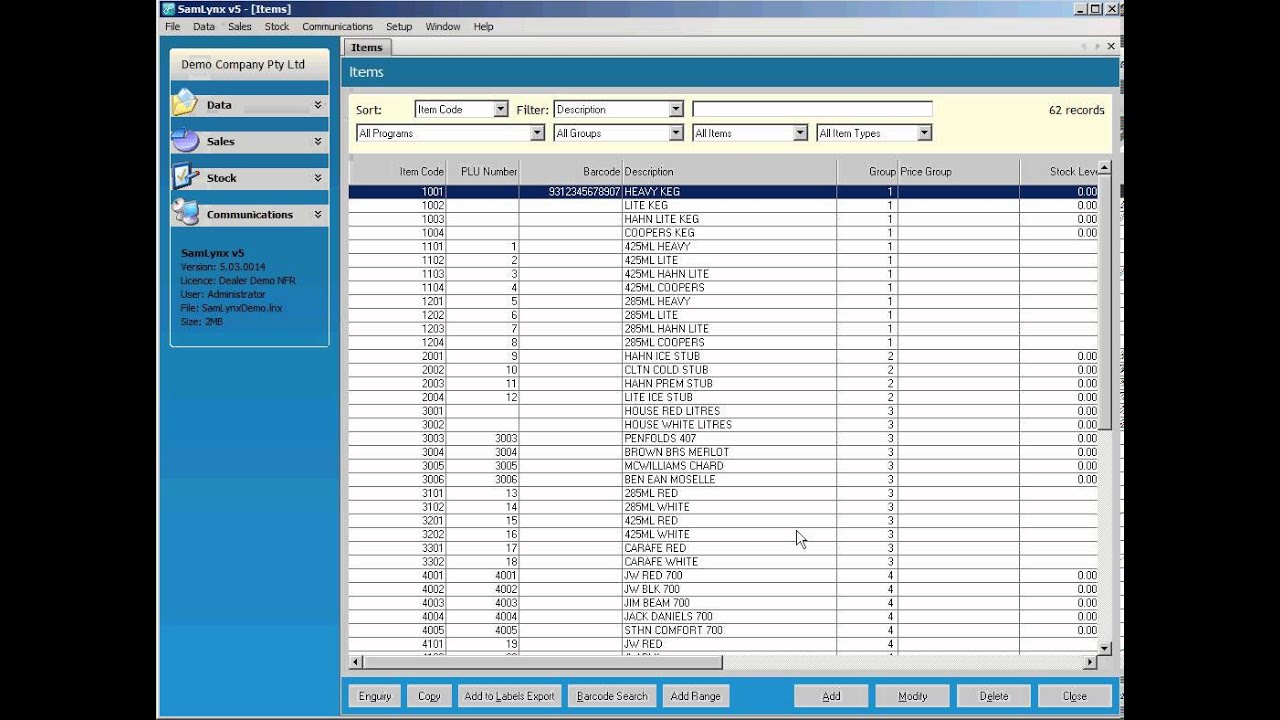Select the COOPERS KEG row
Image resolution: width=1280 pixels, height=720 pixels.
pos(723,233)
